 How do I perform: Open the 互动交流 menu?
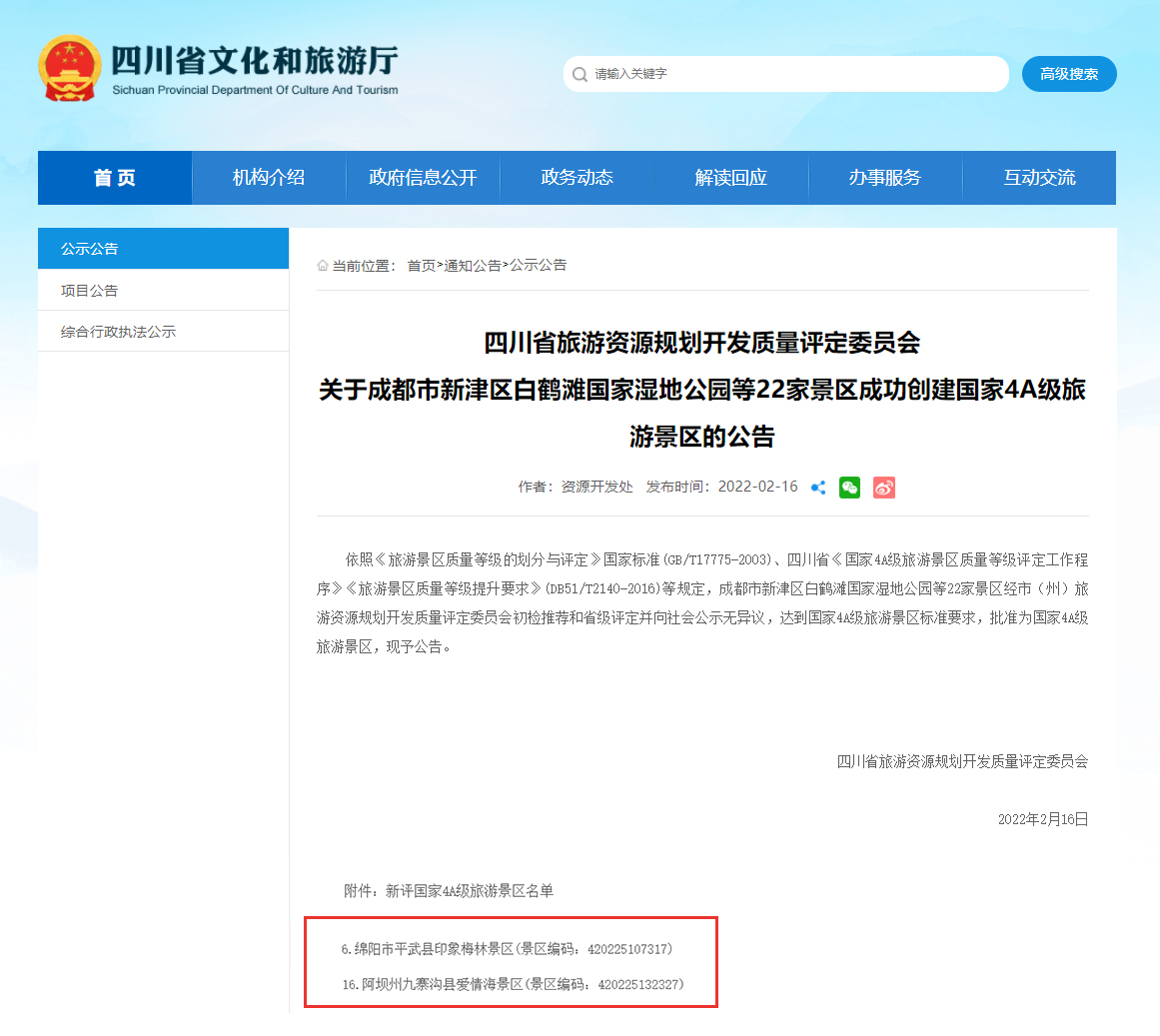(1040, 177)
